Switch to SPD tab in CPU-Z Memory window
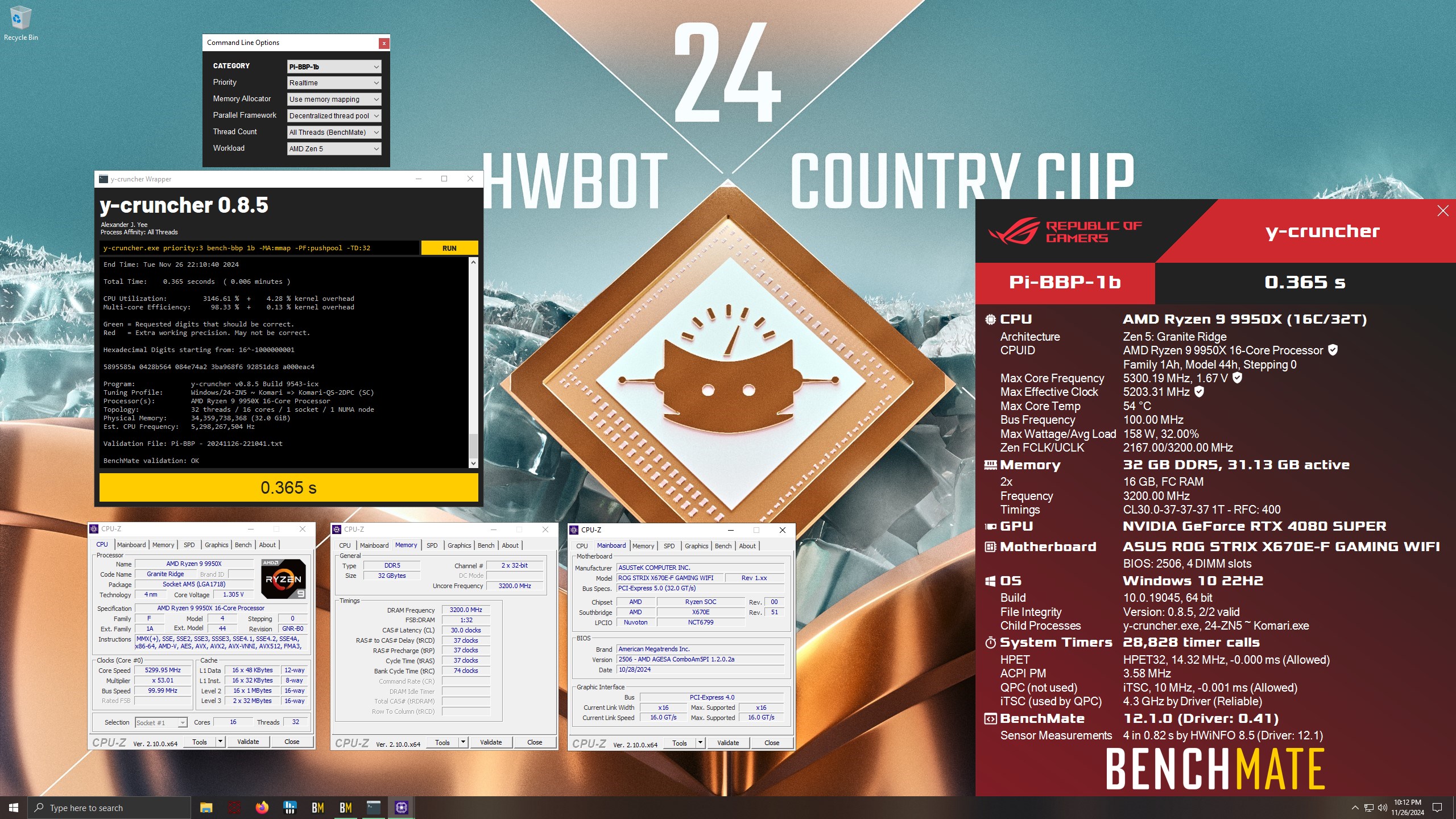Screen dimensions: 1456x819 [x=432, y=545]
